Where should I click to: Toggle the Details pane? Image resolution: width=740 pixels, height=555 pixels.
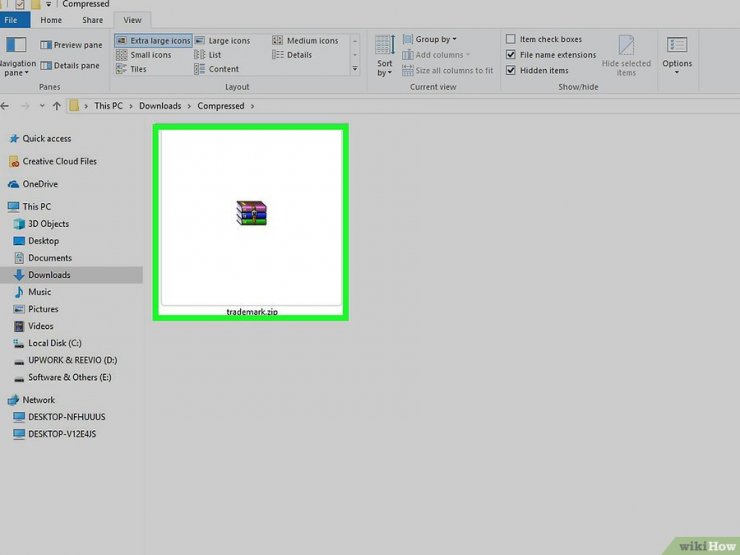(70, 66)
